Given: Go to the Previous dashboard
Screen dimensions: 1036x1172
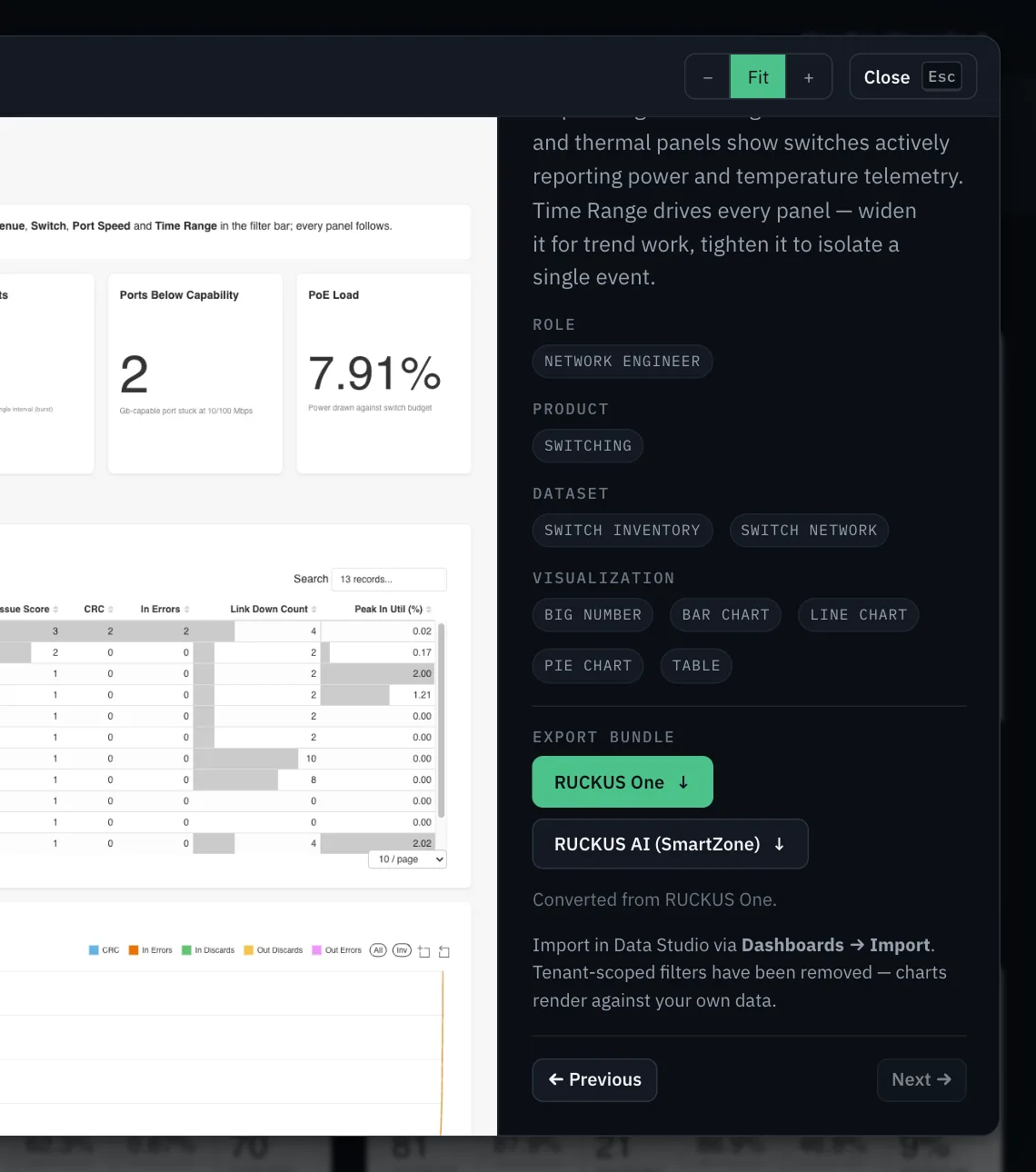Looking at the screenshot, I should (594, 1079).
